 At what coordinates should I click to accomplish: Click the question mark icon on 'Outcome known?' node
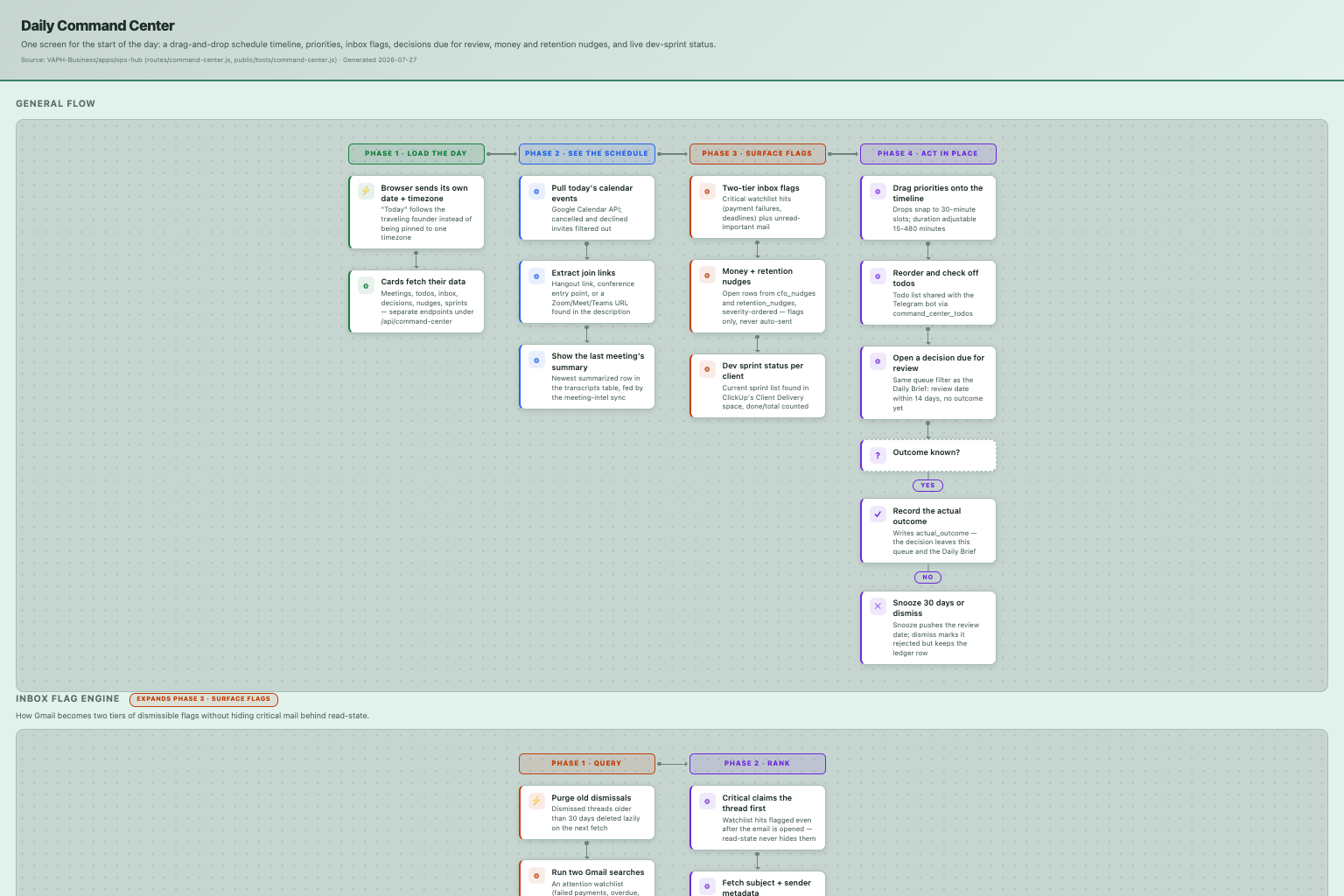878,455
